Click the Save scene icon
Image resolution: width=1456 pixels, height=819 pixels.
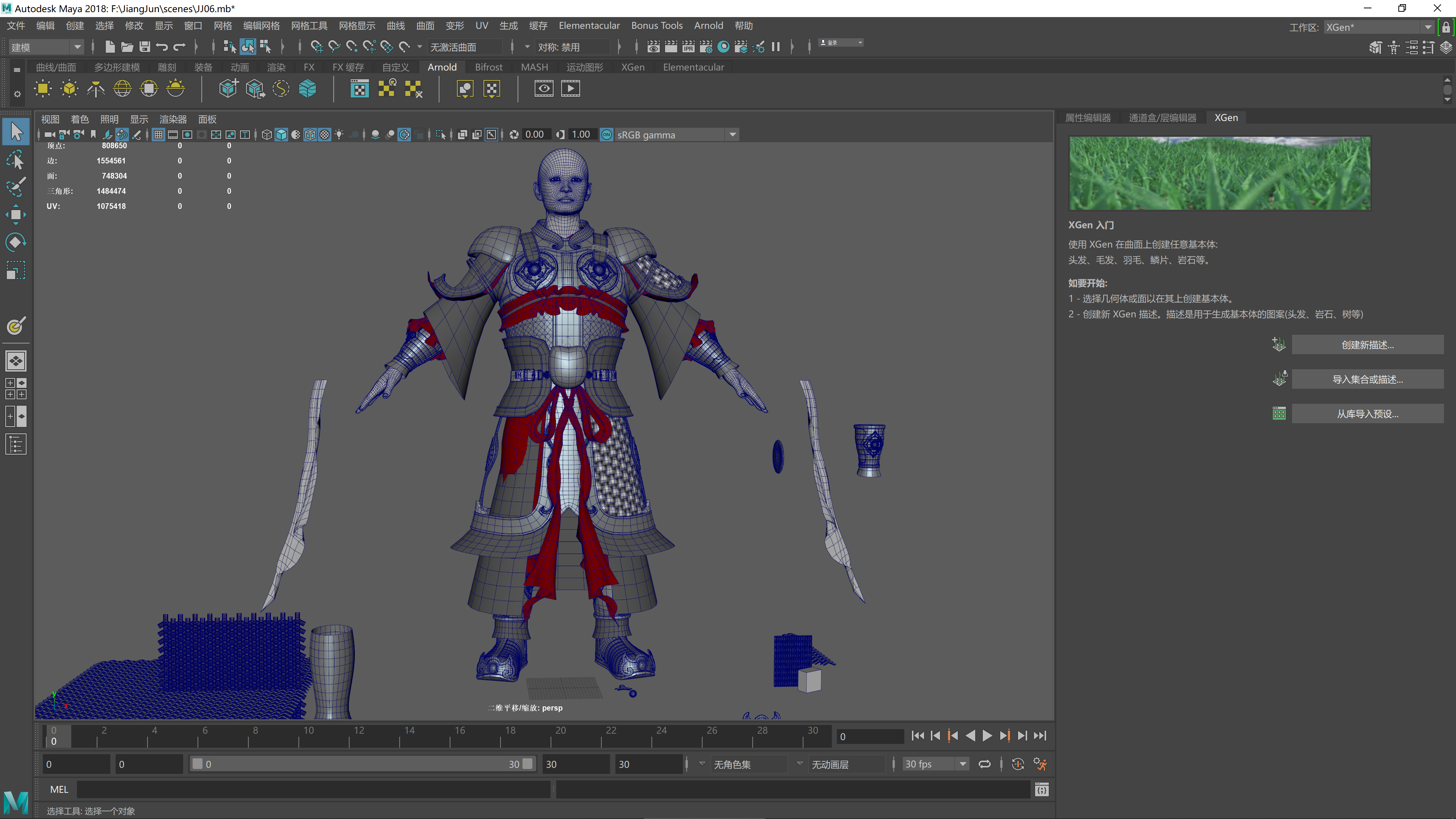145,47
